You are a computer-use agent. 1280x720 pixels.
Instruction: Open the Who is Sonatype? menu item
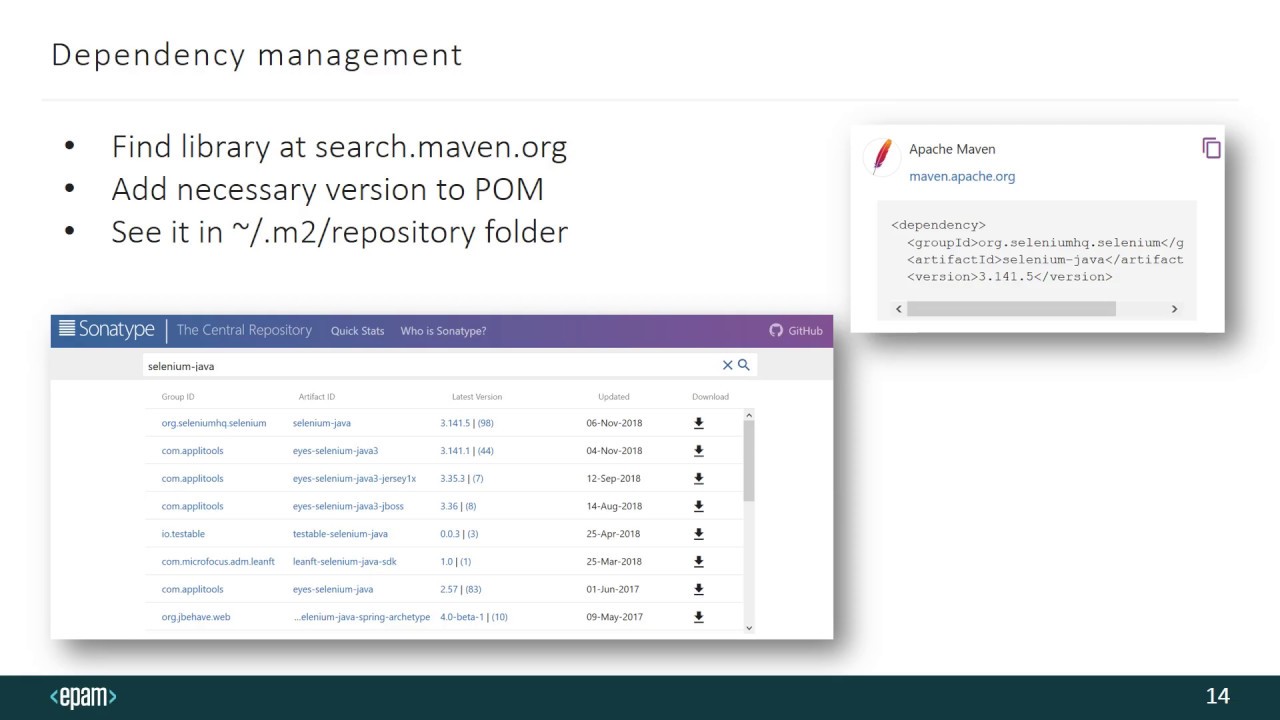tap(443, 331)
